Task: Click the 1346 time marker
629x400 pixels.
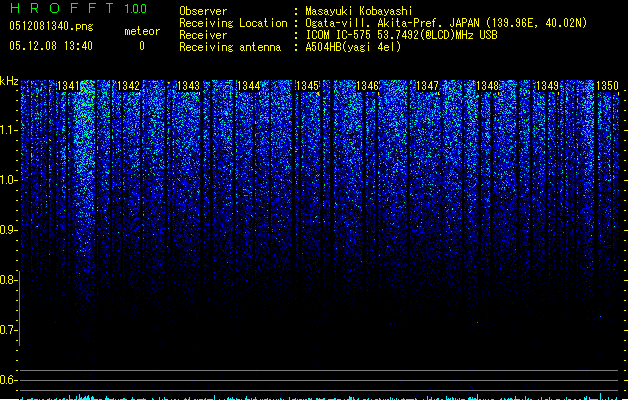Action: point(367,86)
